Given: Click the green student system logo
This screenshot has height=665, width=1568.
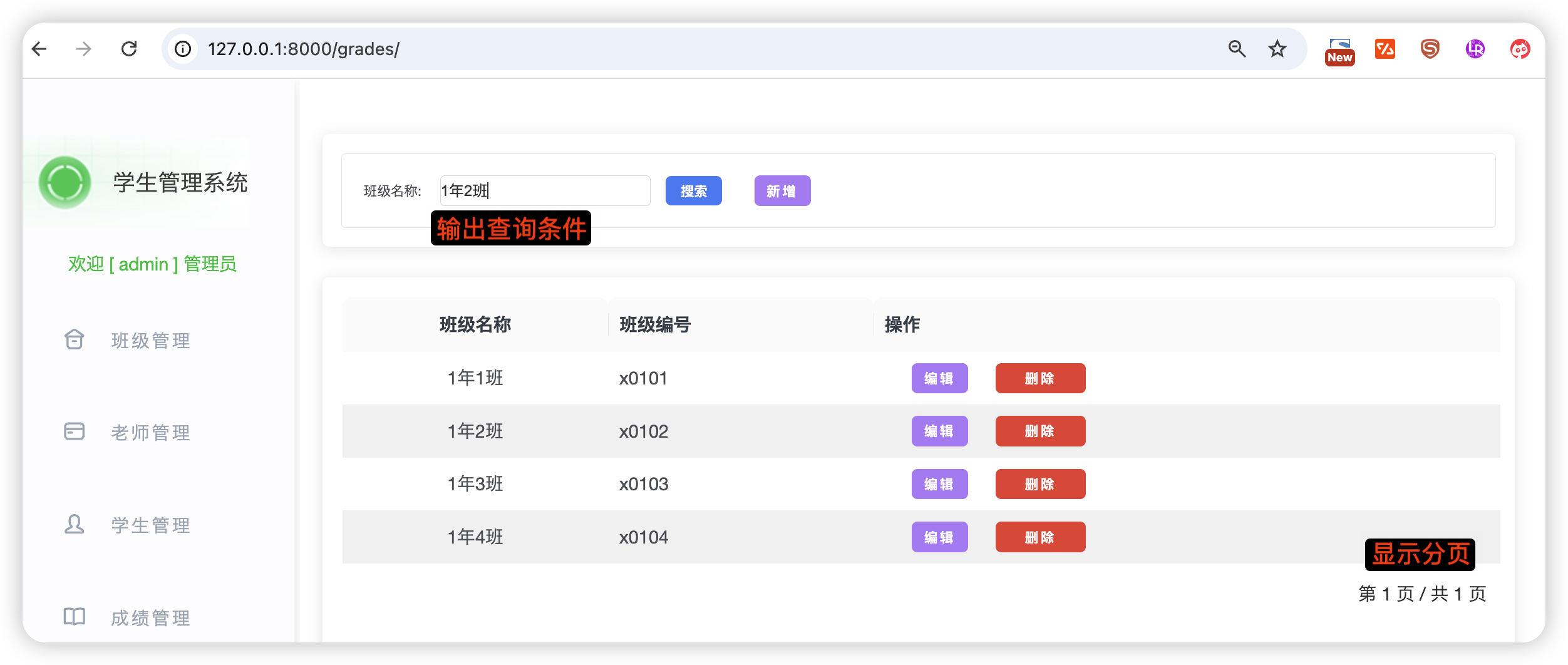Looking at the screenshot, I should 65,183.
